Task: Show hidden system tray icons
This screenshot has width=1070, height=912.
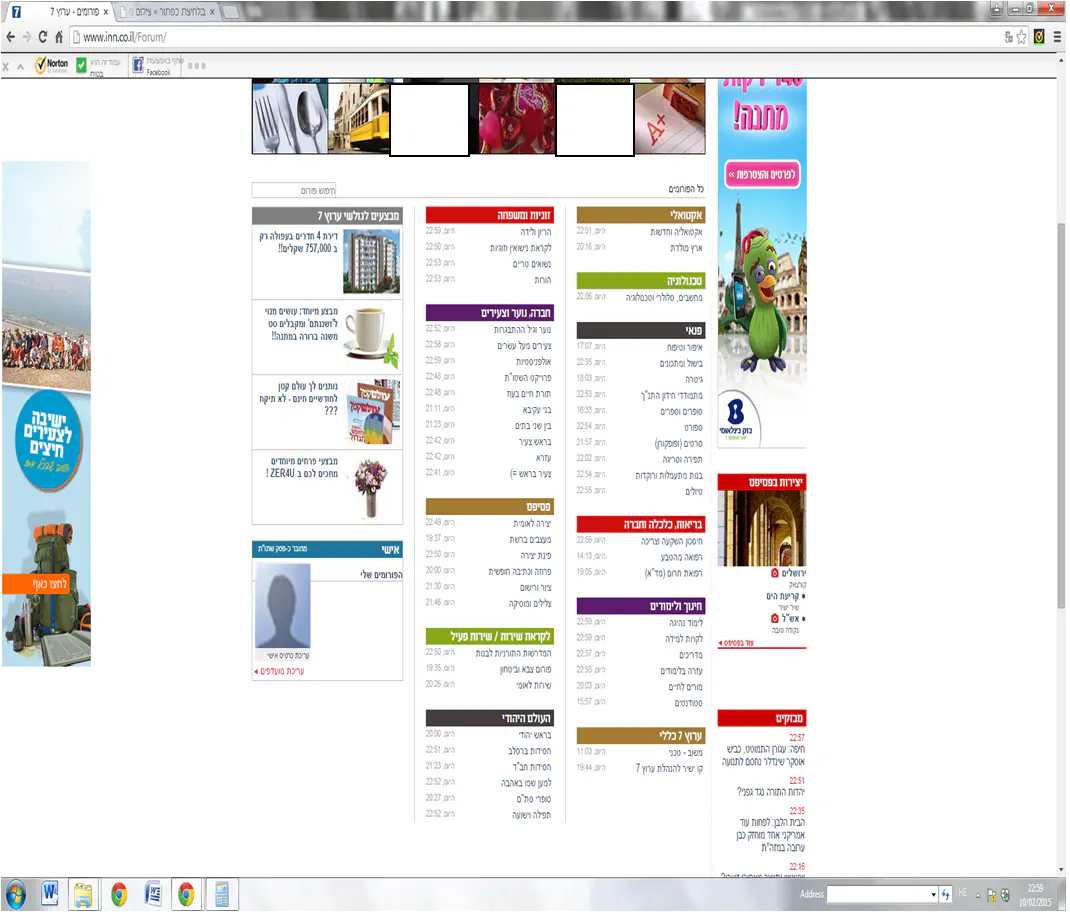Action: coord(977,894)
